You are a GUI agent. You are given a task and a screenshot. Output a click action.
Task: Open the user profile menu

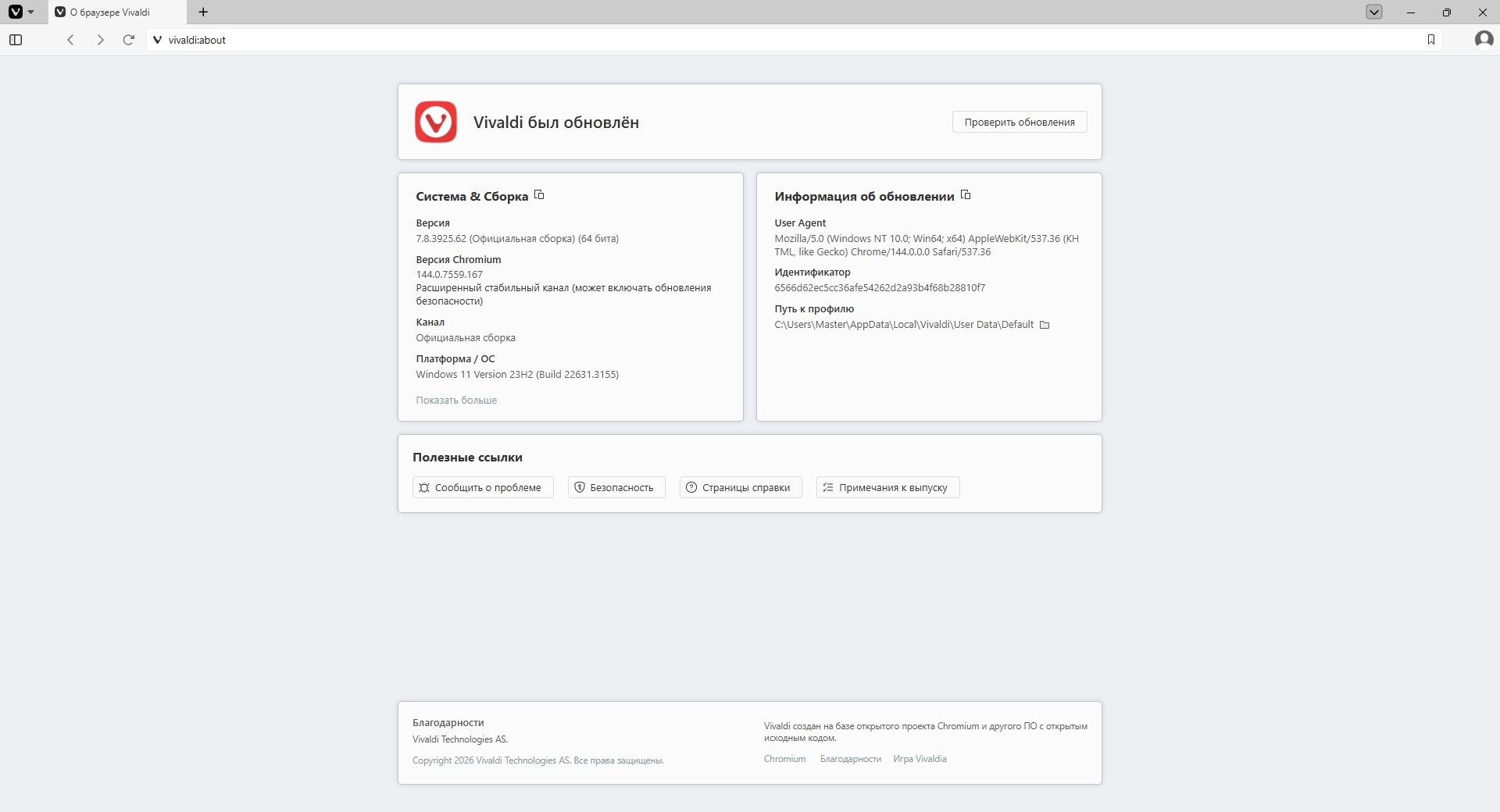pyautogui.click(x=1484, y=39)
